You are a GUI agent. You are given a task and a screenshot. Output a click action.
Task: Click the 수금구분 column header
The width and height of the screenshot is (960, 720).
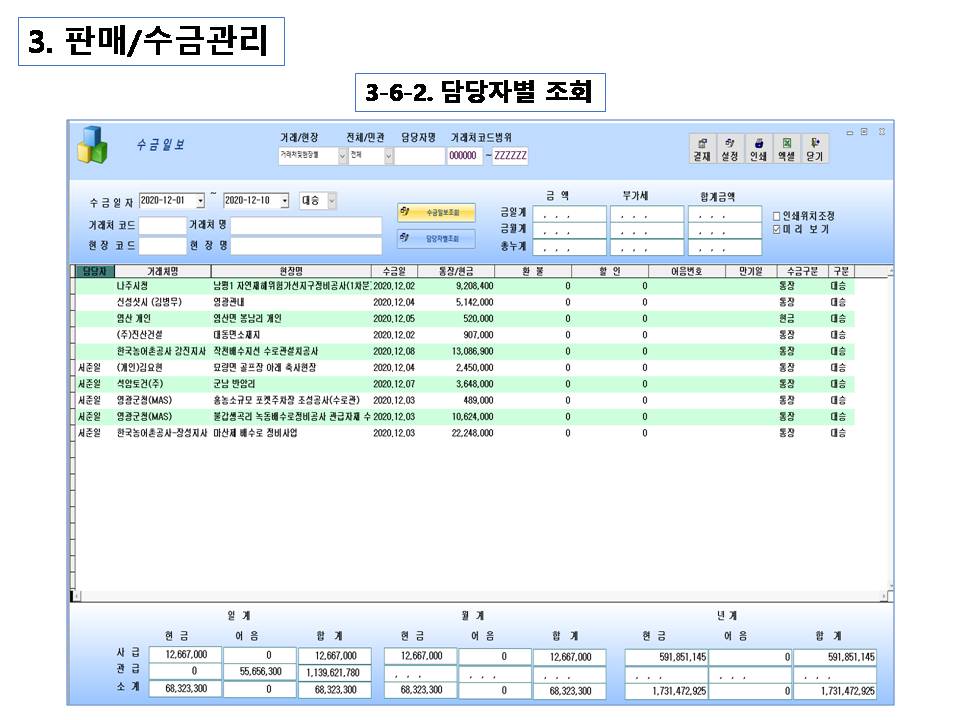pos(802,271)
